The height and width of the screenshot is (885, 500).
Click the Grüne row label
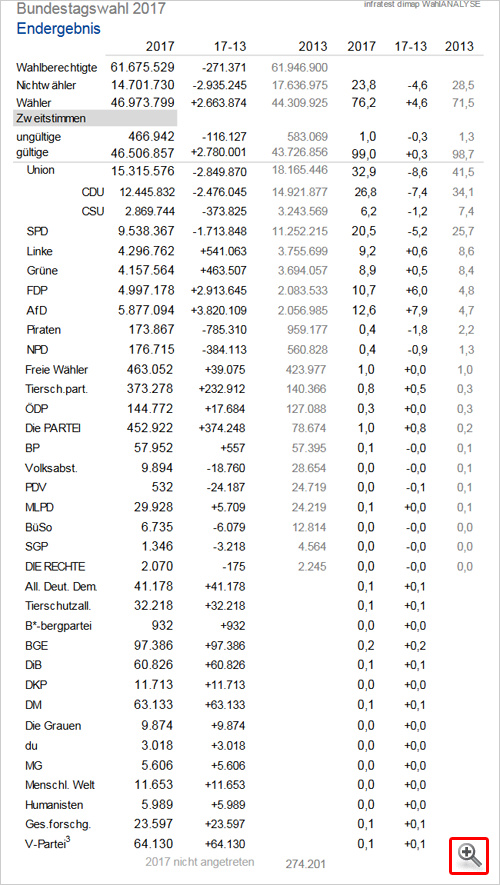(42, 271)
